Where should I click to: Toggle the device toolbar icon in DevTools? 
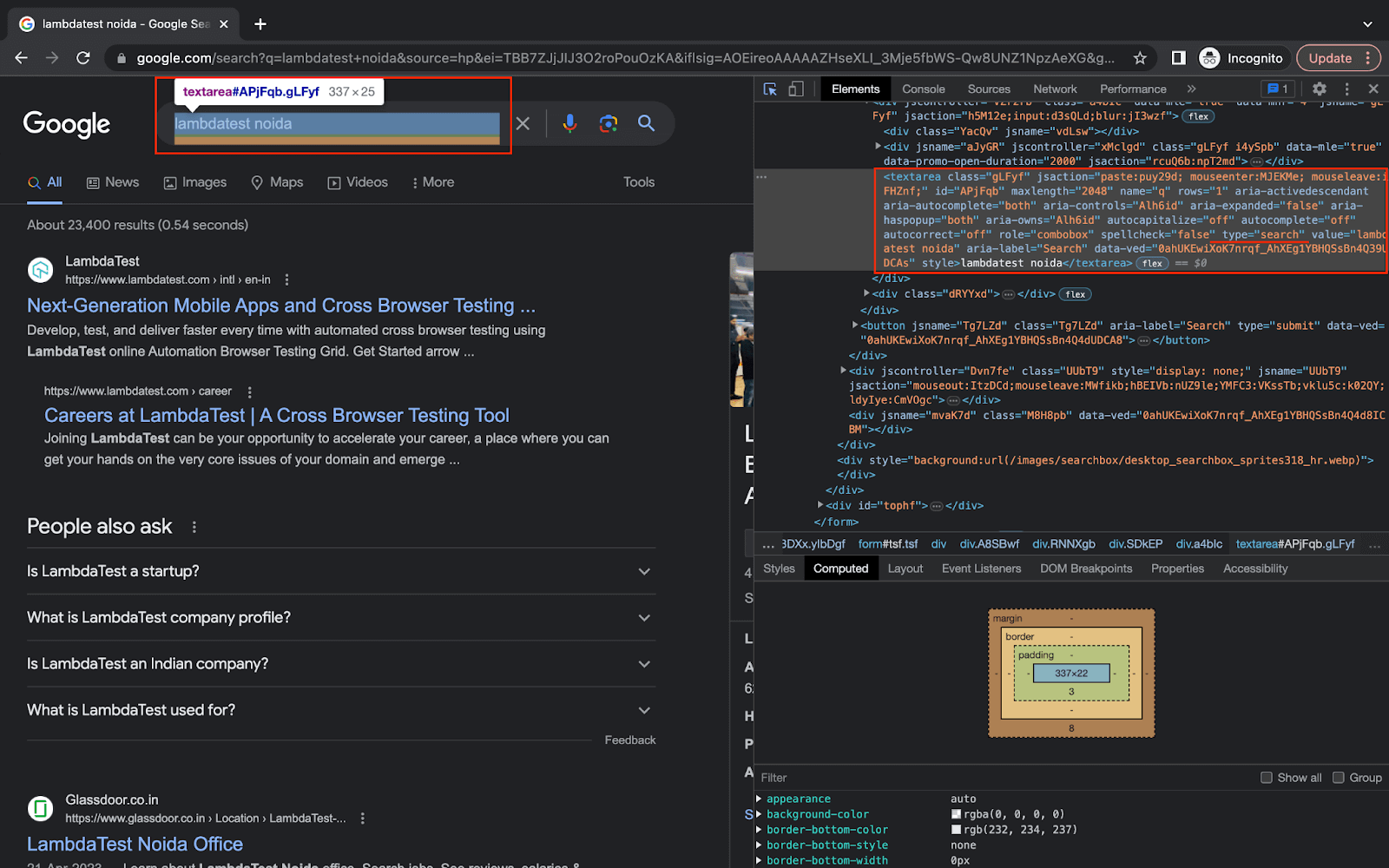pos(795,89)
